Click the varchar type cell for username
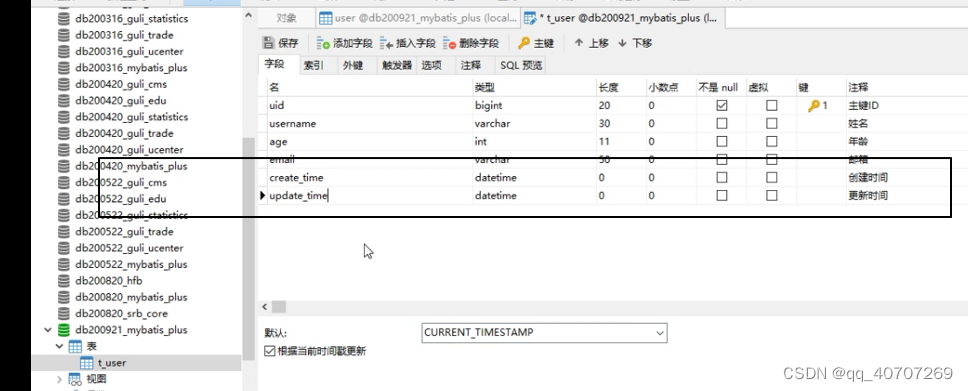 point(534,124)
